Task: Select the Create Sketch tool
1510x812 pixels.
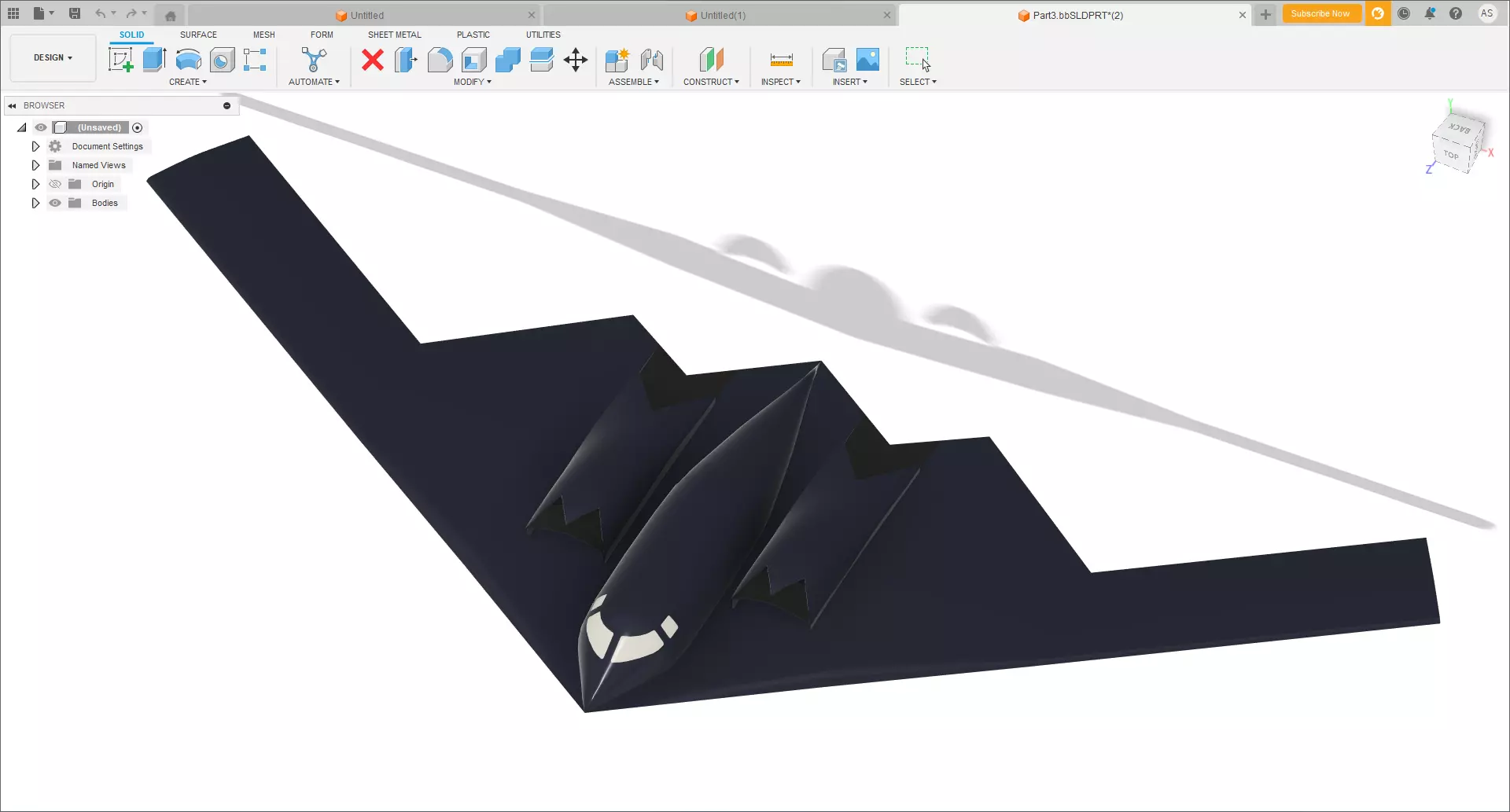Action: click(x=121, y=60)
